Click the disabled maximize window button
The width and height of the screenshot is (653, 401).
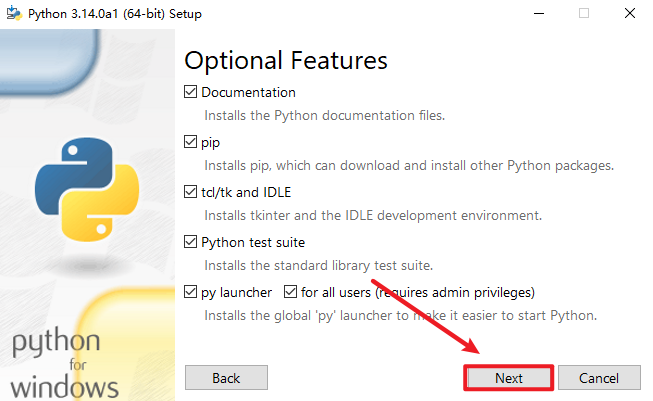point(584,13)
